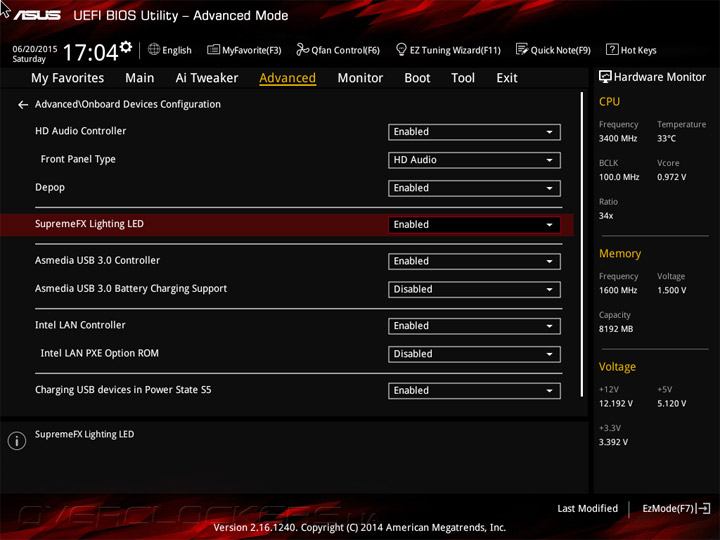Open the Front Panel Type dropdown
720x540 pixels.
click(474, 160)
